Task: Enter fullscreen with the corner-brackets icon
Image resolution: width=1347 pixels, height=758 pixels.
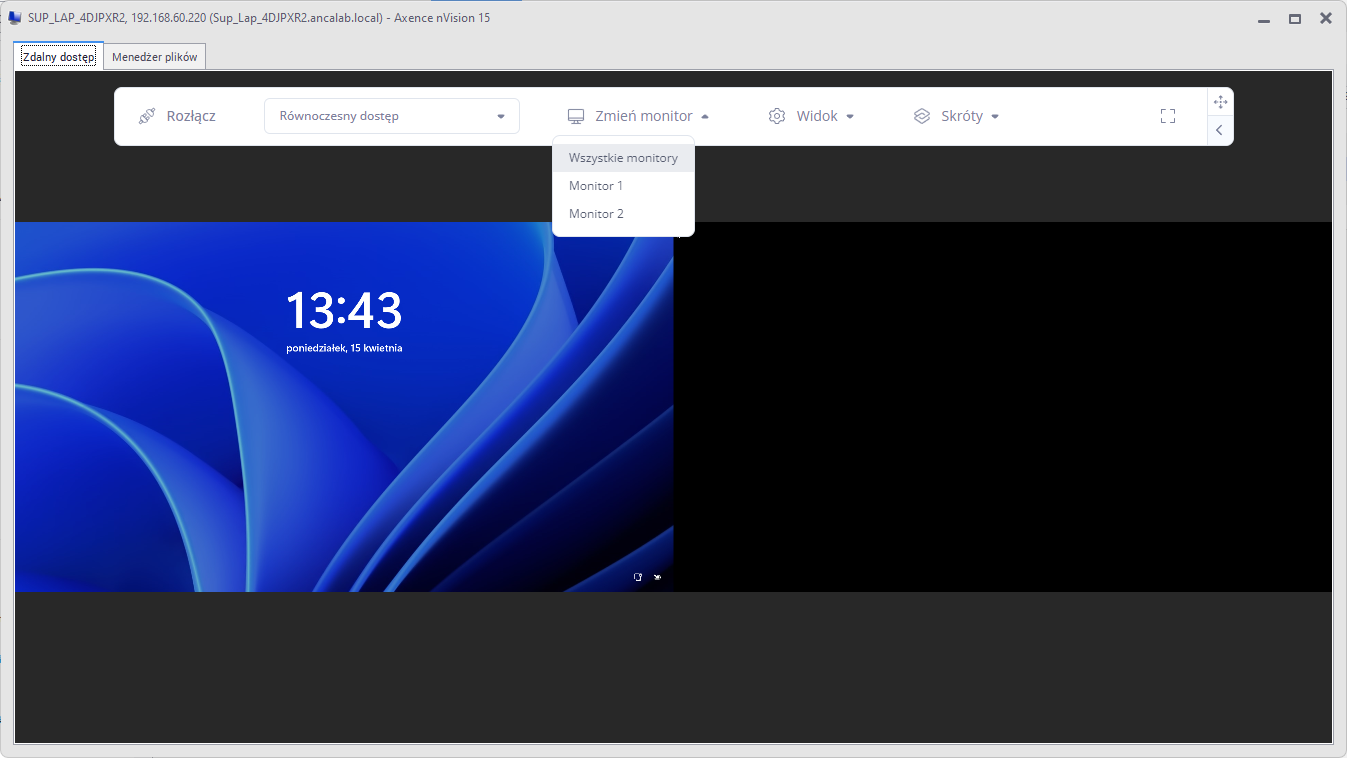Action: pos(1168,116)
